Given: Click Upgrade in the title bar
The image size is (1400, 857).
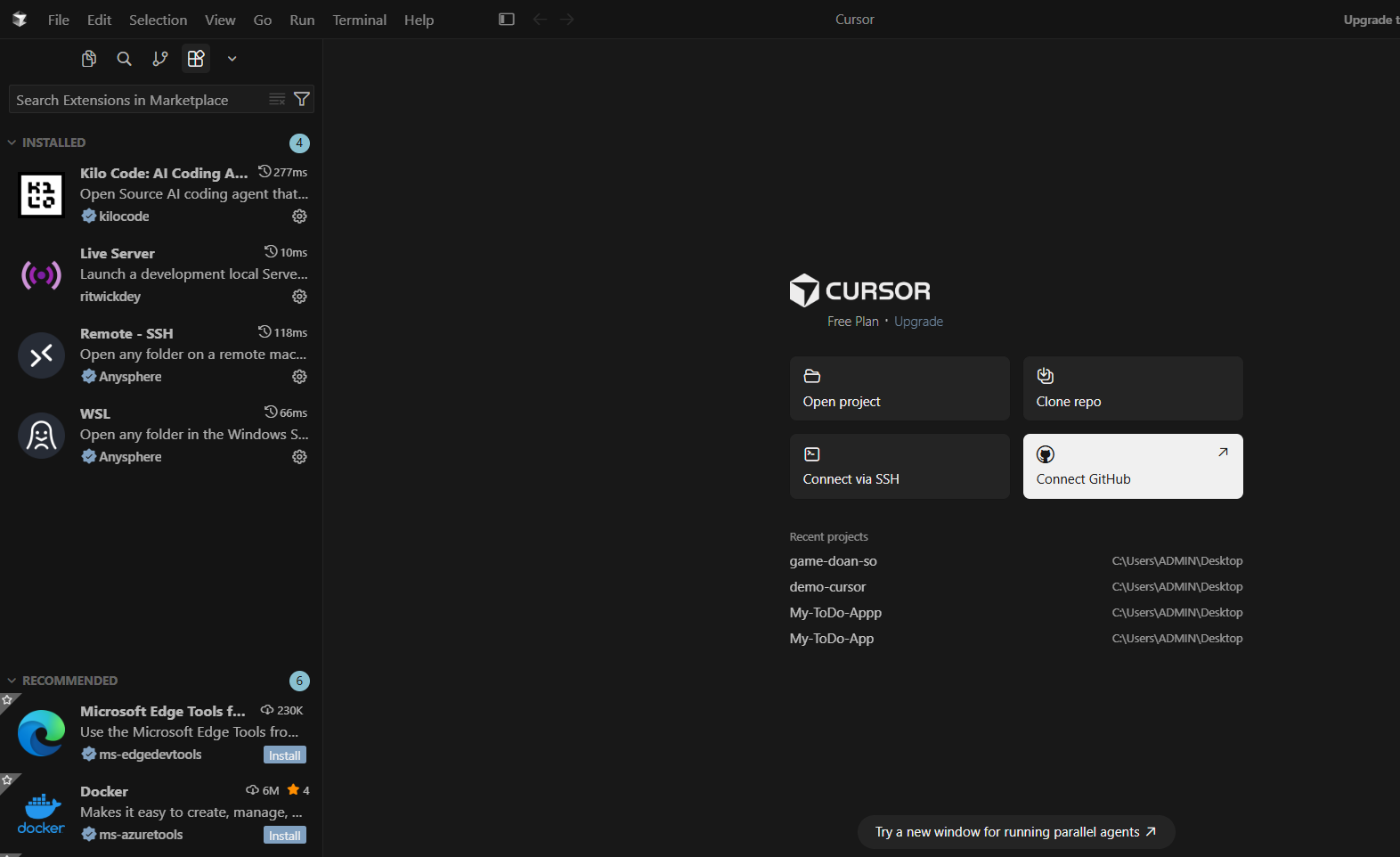Looking at the screenshot, I should pos(1371,20).
